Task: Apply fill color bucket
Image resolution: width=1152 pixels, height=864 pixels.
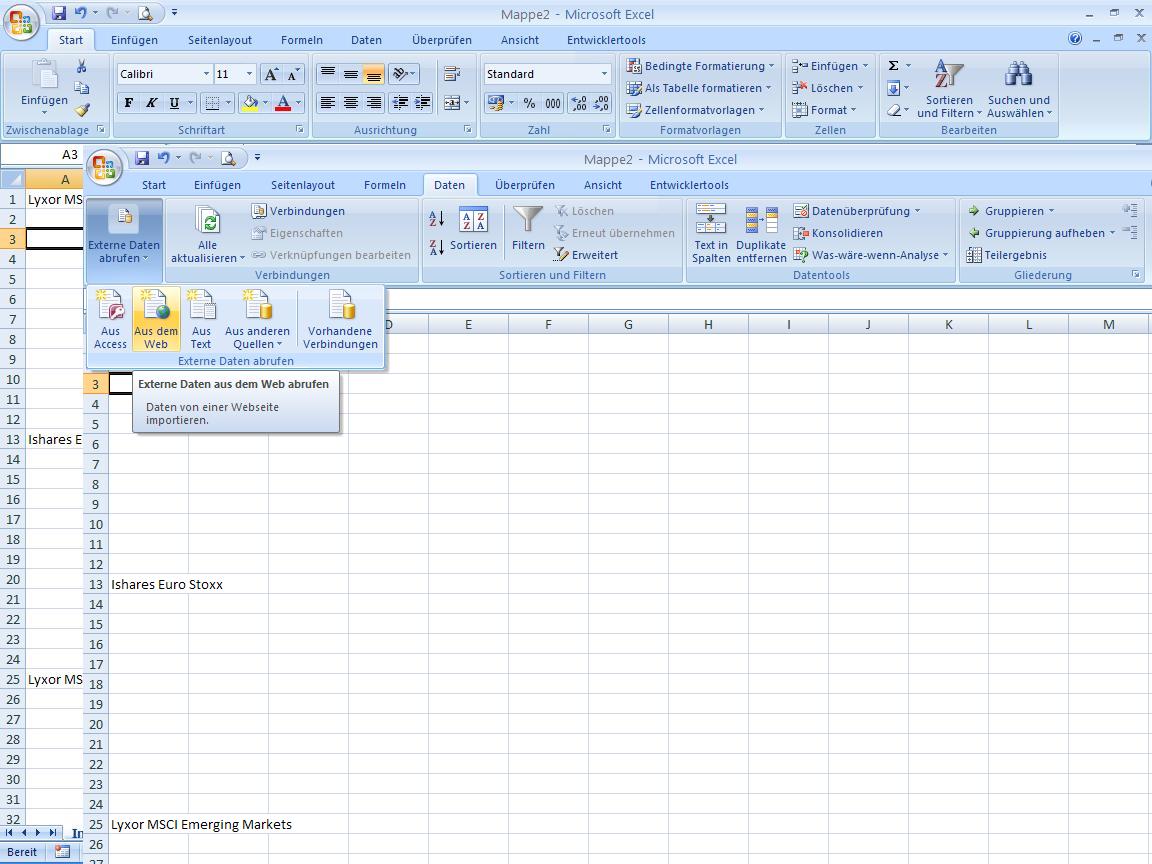Action: tap(250, 103)
